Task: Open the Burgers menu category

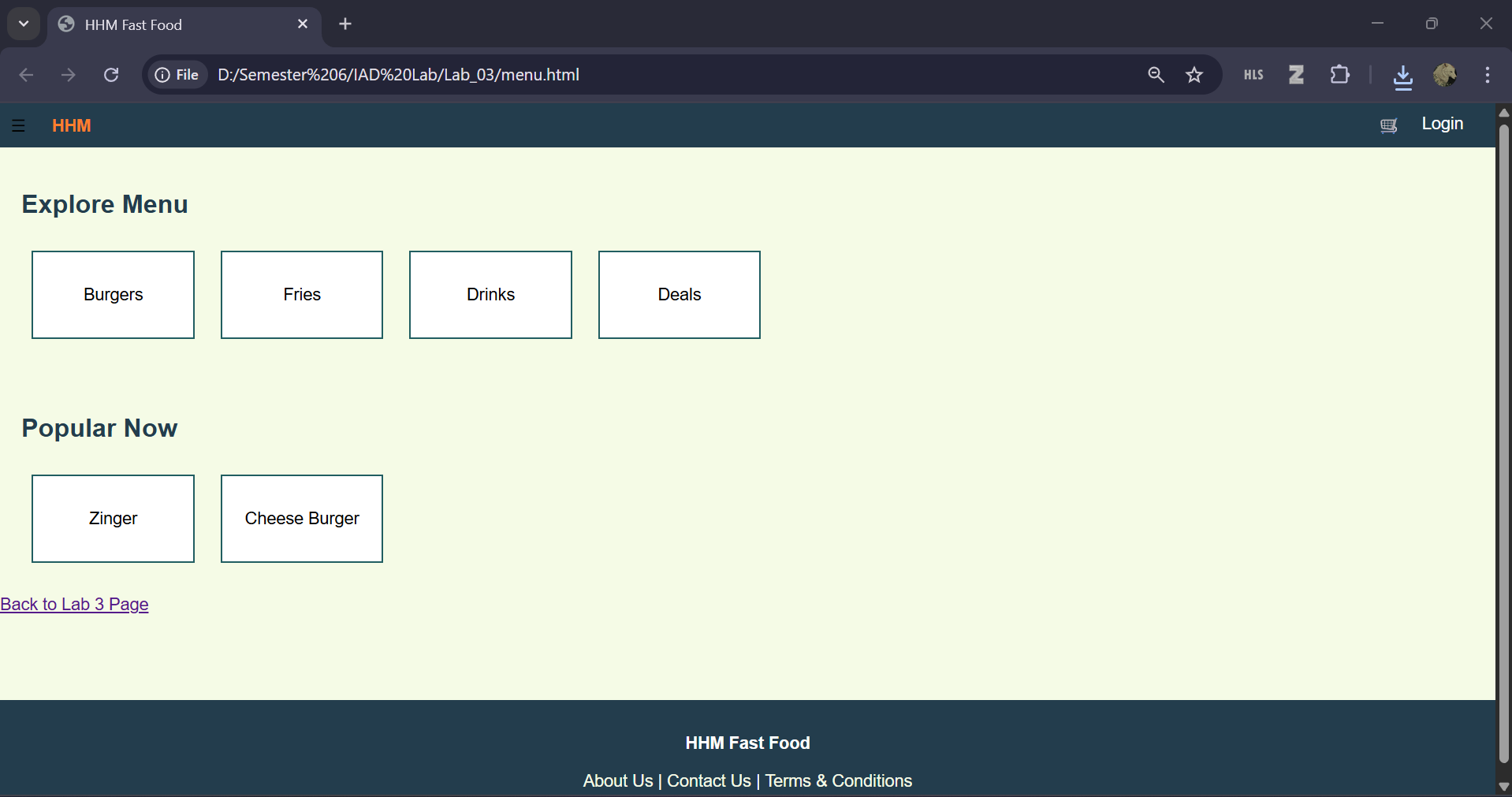Action: click(x=113, y=295)
